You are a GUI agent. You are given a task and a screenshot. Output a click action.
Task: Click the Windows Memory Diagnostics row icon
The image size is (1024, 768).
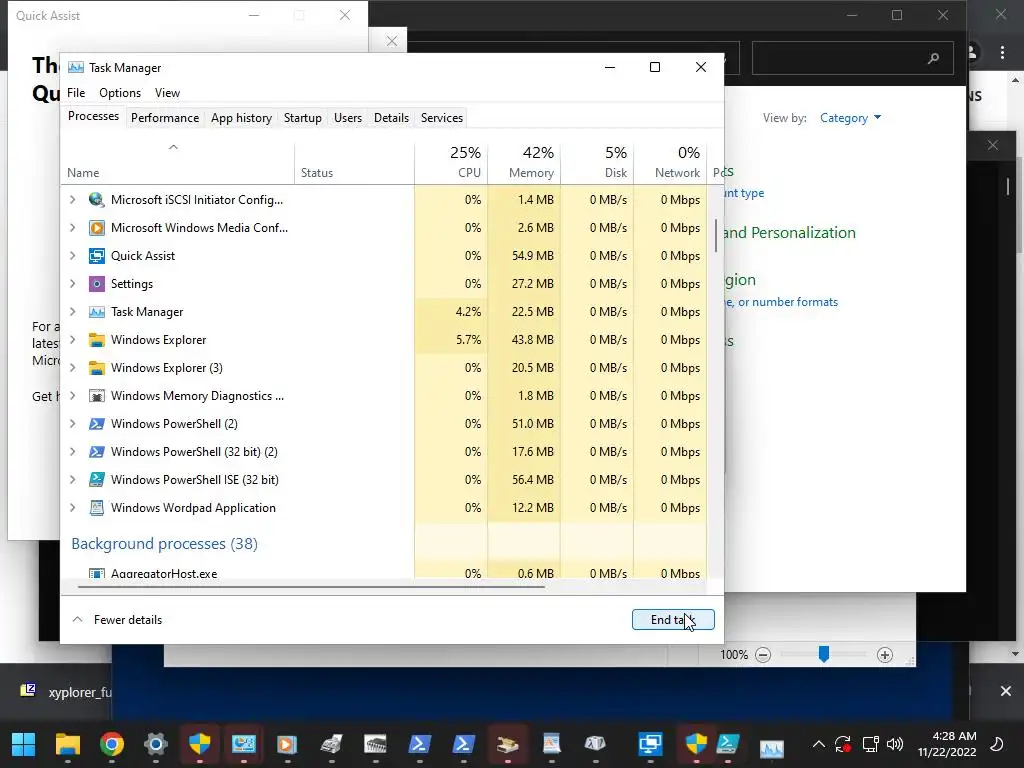97,396
